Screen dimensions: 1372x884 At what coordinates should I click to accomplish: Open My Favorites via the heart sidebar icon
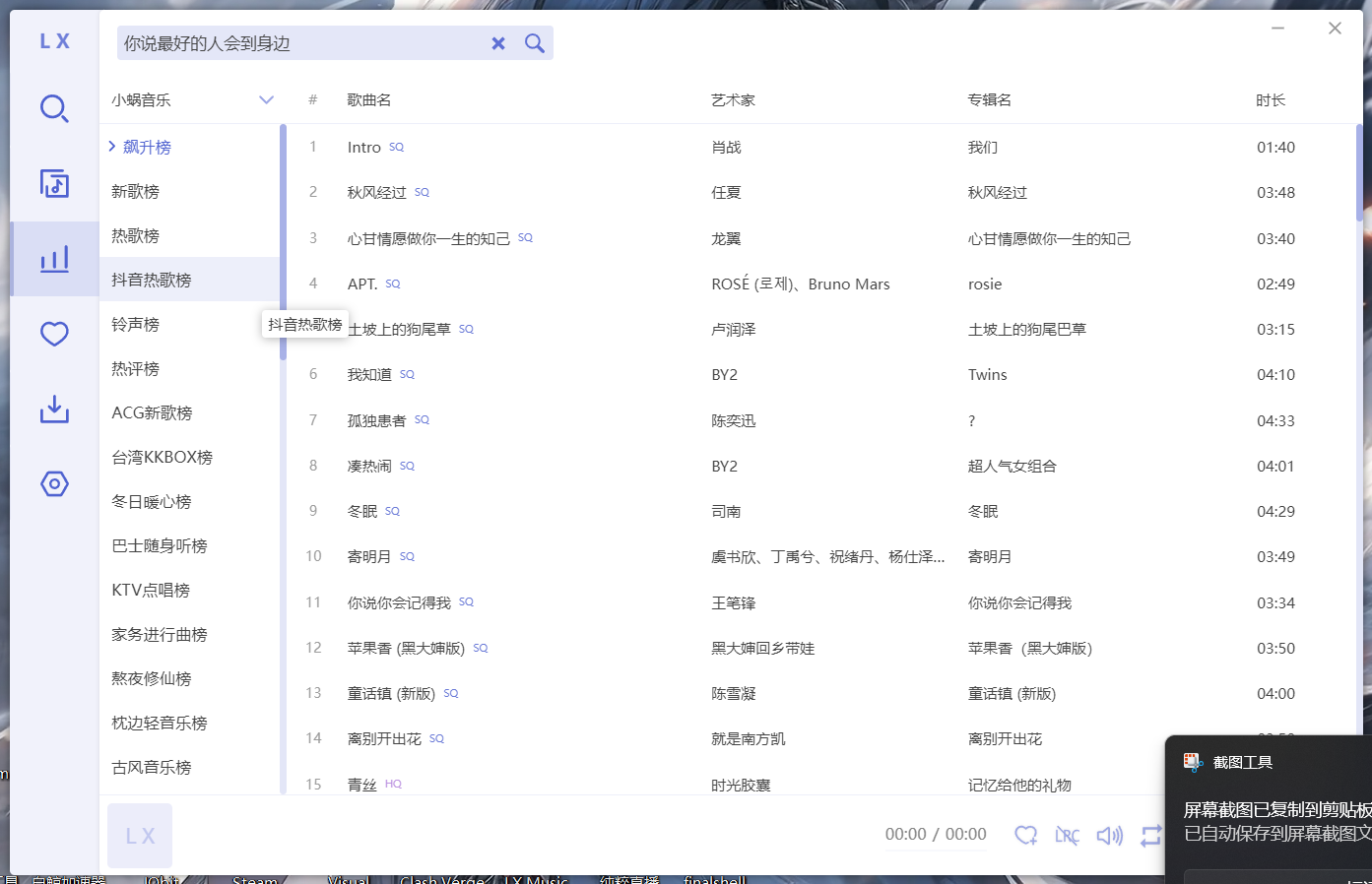click(54, 334)
